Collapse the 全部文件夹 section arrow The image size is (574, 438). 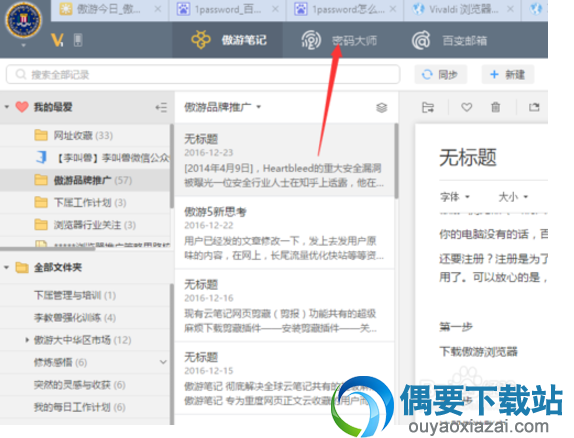pyautogui.click(x=7, y=267)
